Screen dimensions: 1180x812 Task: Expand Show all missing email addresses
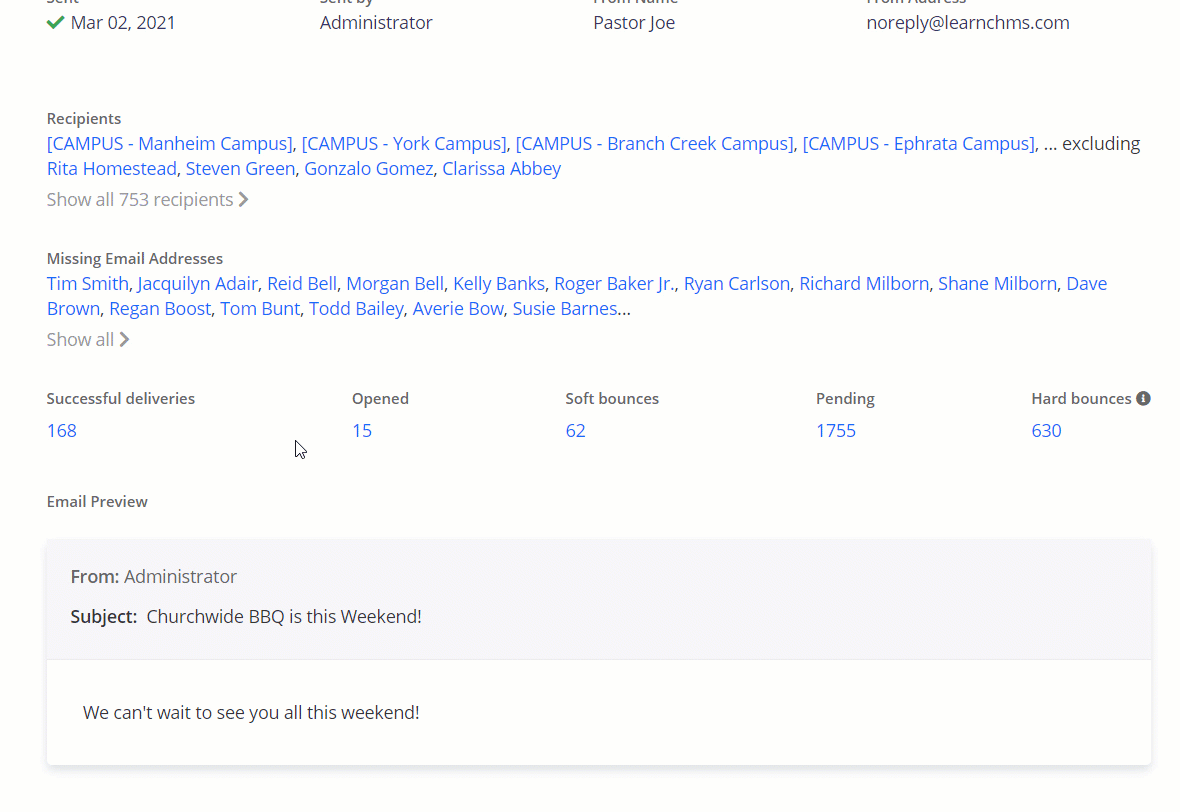coord(88,339)
